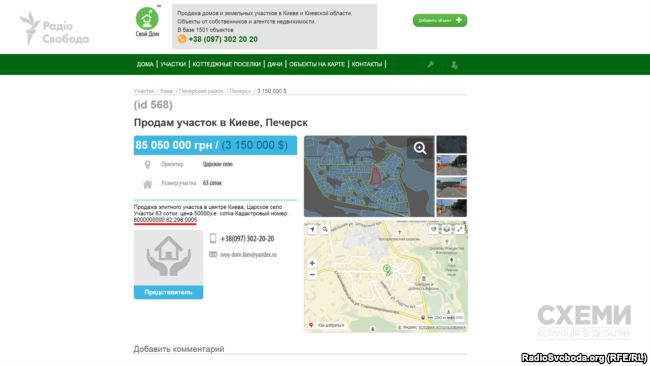The height and width of the screenshot is (366, 650).
Task: Click the svoy-dom.kiev@yandex.ru email link
Action: 248,255
